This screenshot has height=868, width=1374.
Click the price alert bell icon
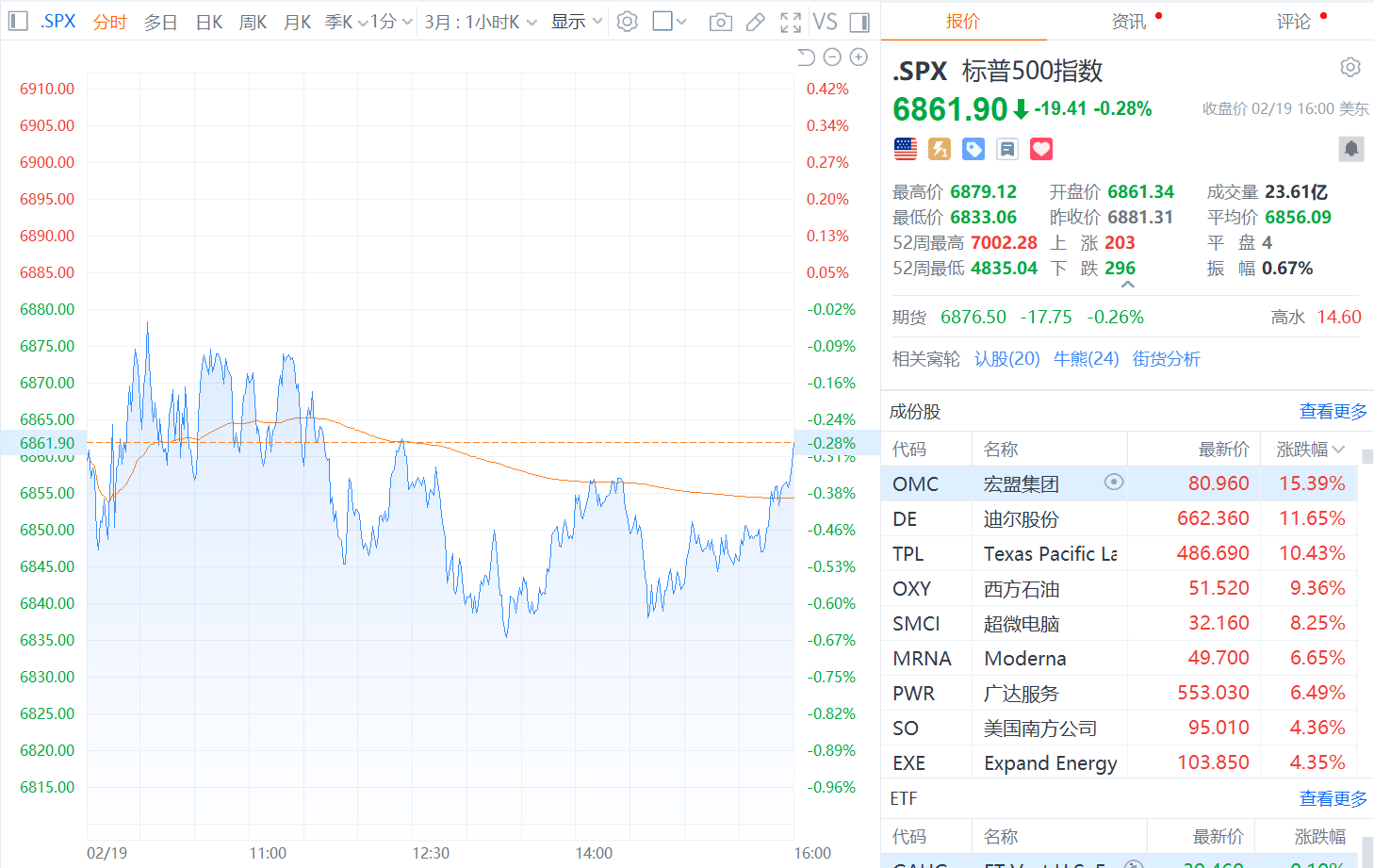(x=1350, y=149)
